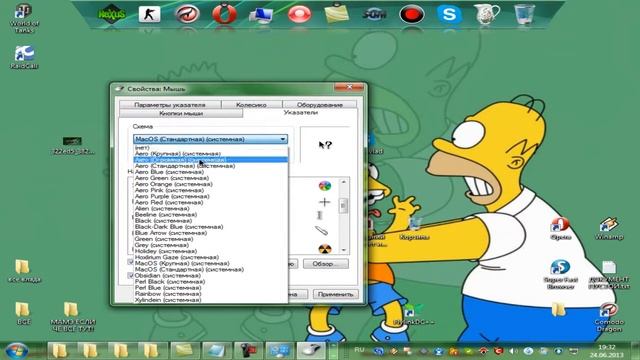Select the radioactive symbol cursor in the list
640x360 pixels.
point(324,249)
